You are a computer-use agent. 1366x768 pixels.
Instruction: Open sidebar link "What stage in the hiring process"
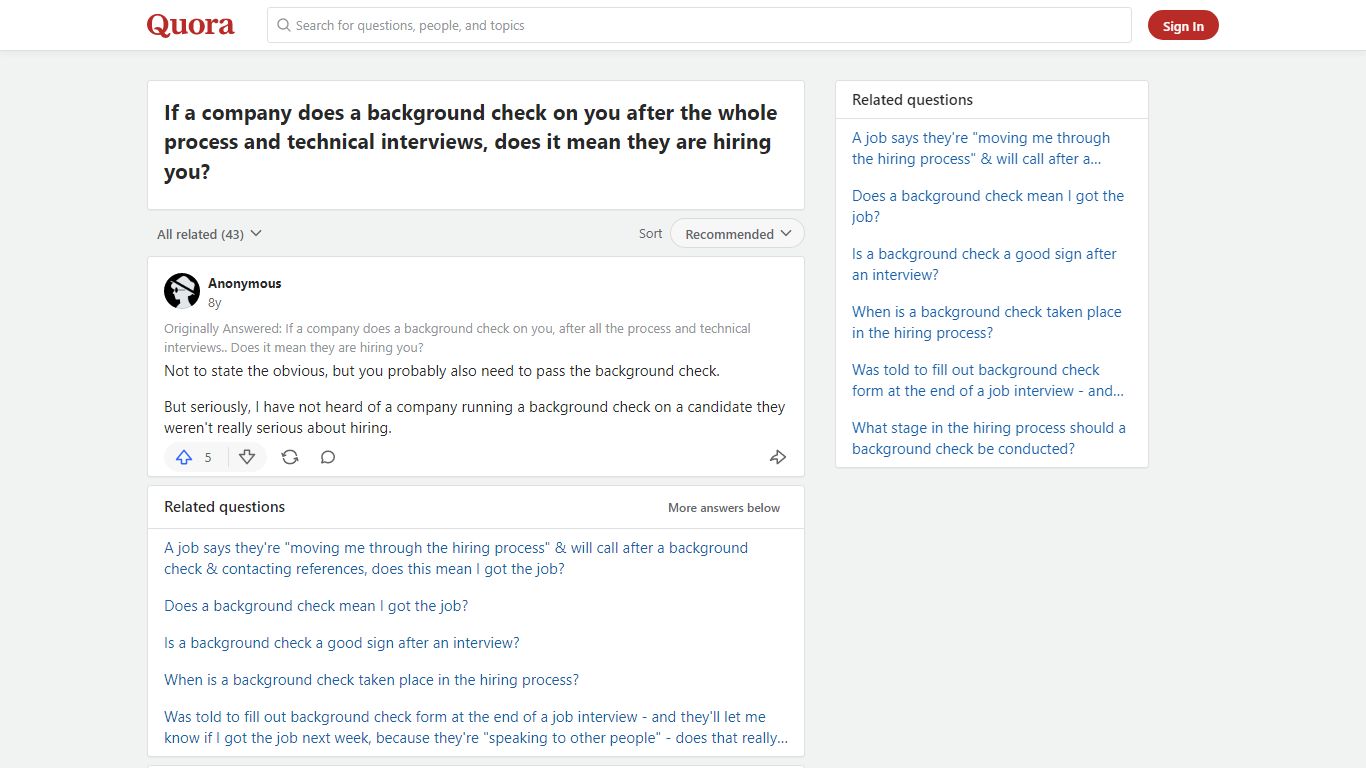click(x=989, y=438)
